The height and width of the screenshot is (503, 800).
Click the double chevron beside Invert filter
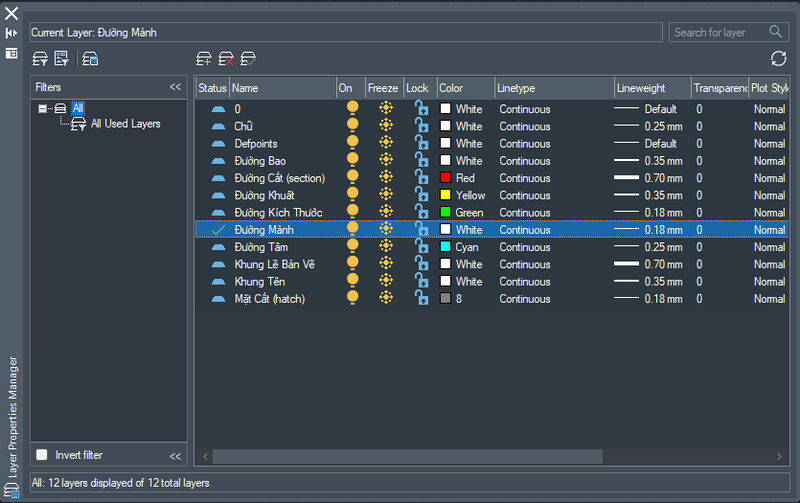176,457
